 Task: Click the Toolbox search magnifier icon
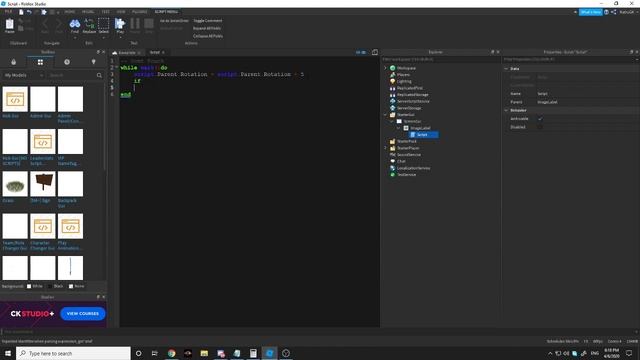99,76
